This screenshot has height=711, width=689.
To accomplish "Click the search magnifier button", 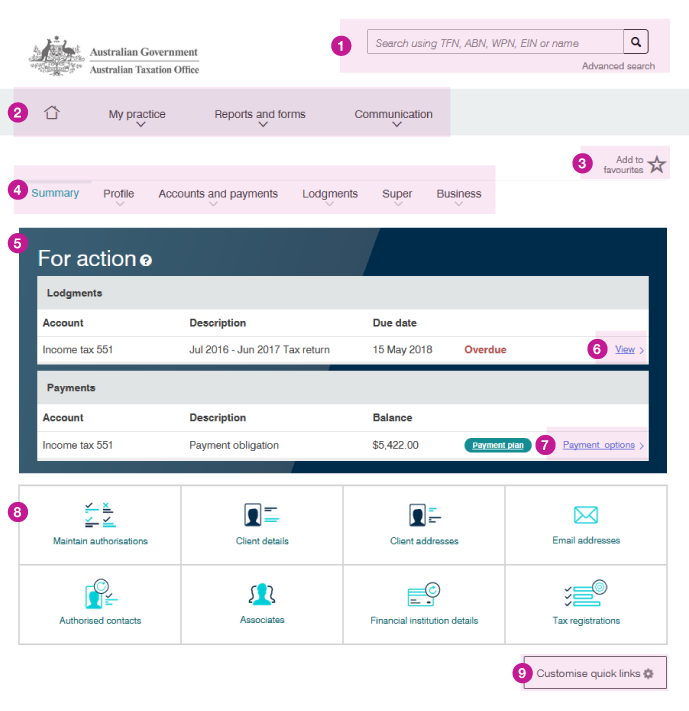I will pyautogui.click(x=635, y=42).
